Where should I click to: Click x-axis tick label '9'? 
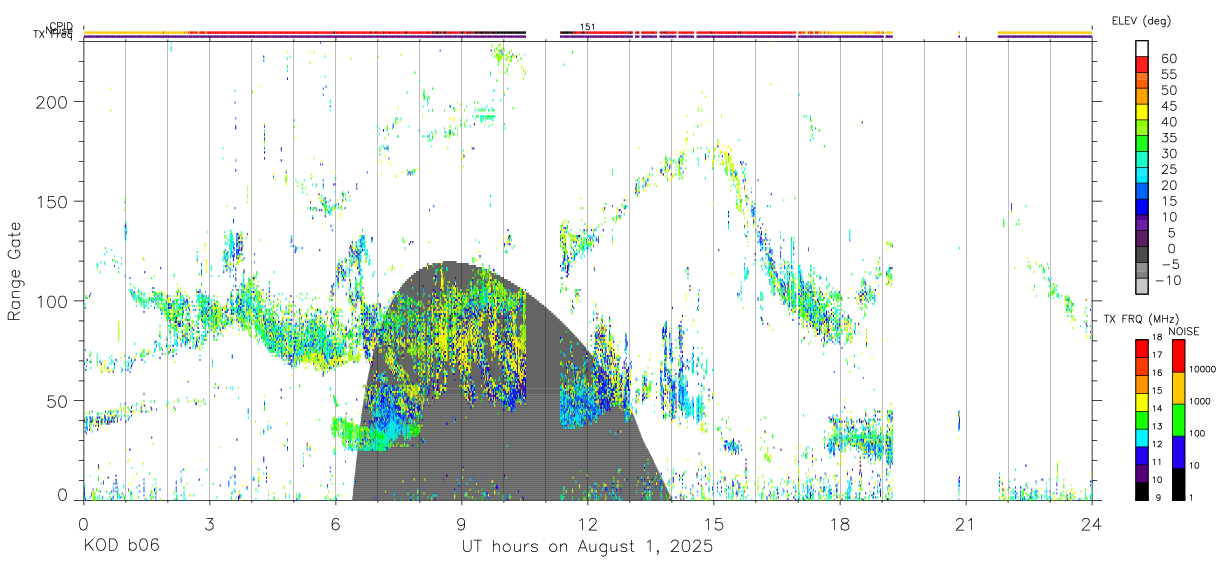coord(461,523)
